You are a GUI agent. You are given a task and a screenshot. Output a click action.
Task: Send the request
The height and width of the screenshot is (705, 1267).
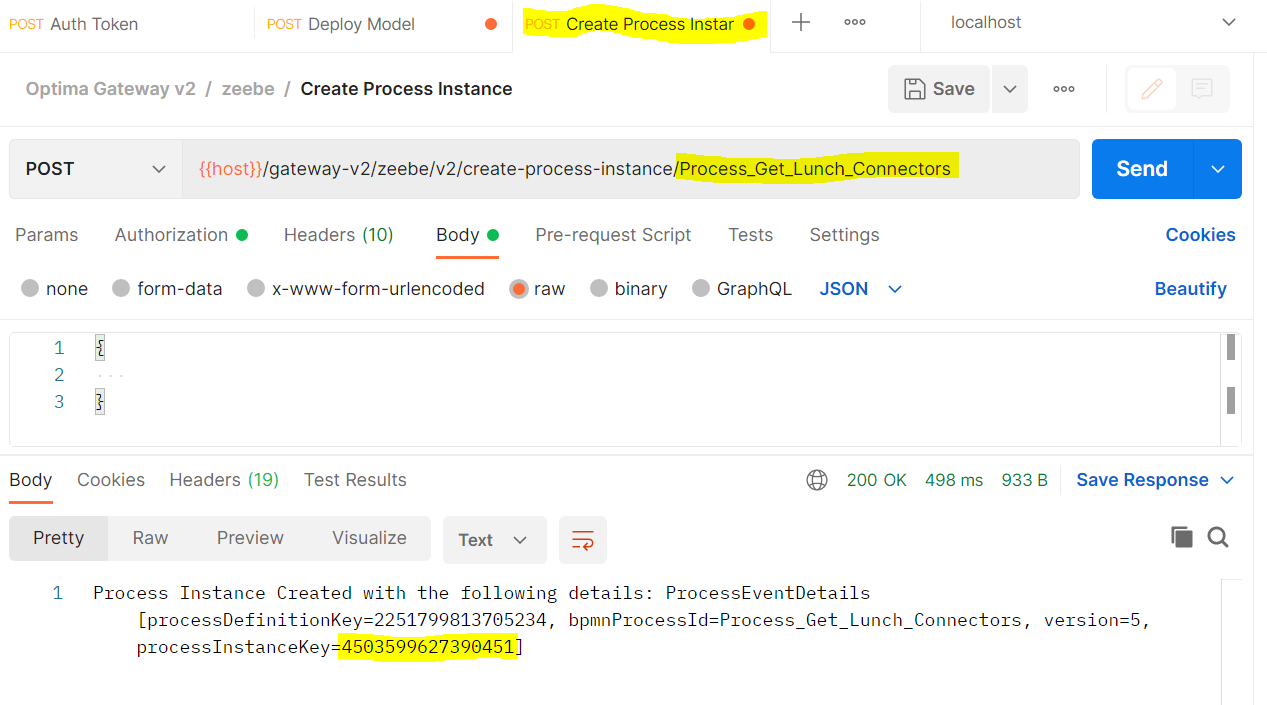1142,169
